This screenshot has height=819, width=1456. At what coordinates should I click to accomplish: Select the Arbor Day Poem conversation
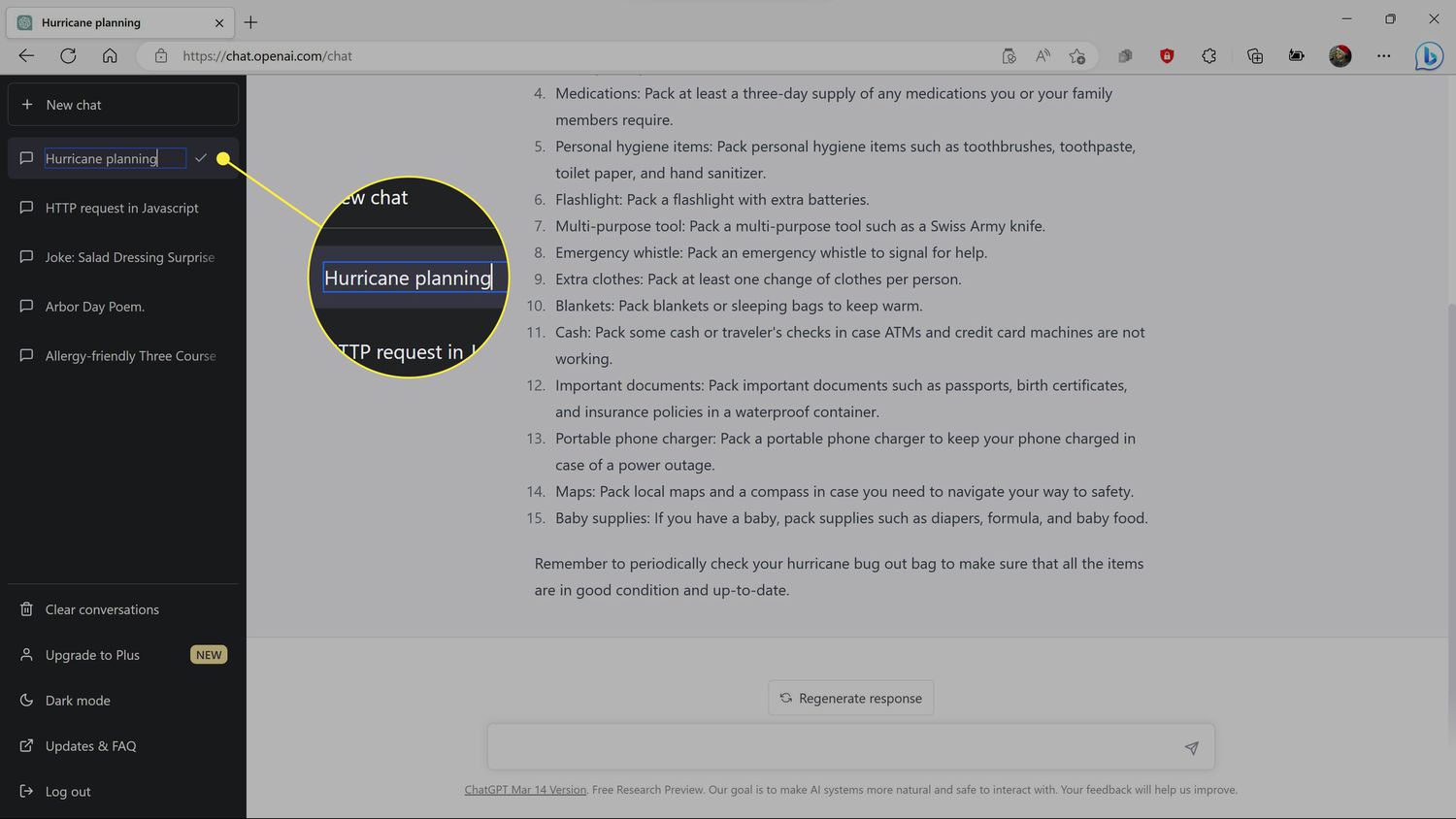94,307
